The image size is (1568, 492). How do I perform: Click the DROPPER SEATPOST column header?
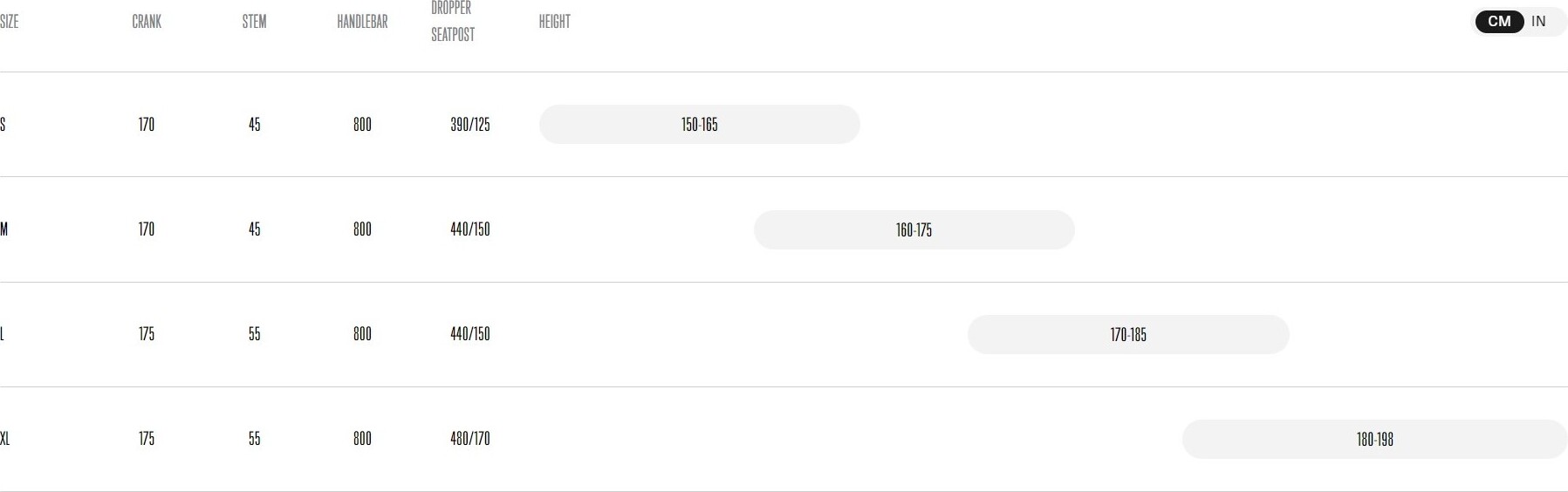pyautogui.click(x=453, y=21)
